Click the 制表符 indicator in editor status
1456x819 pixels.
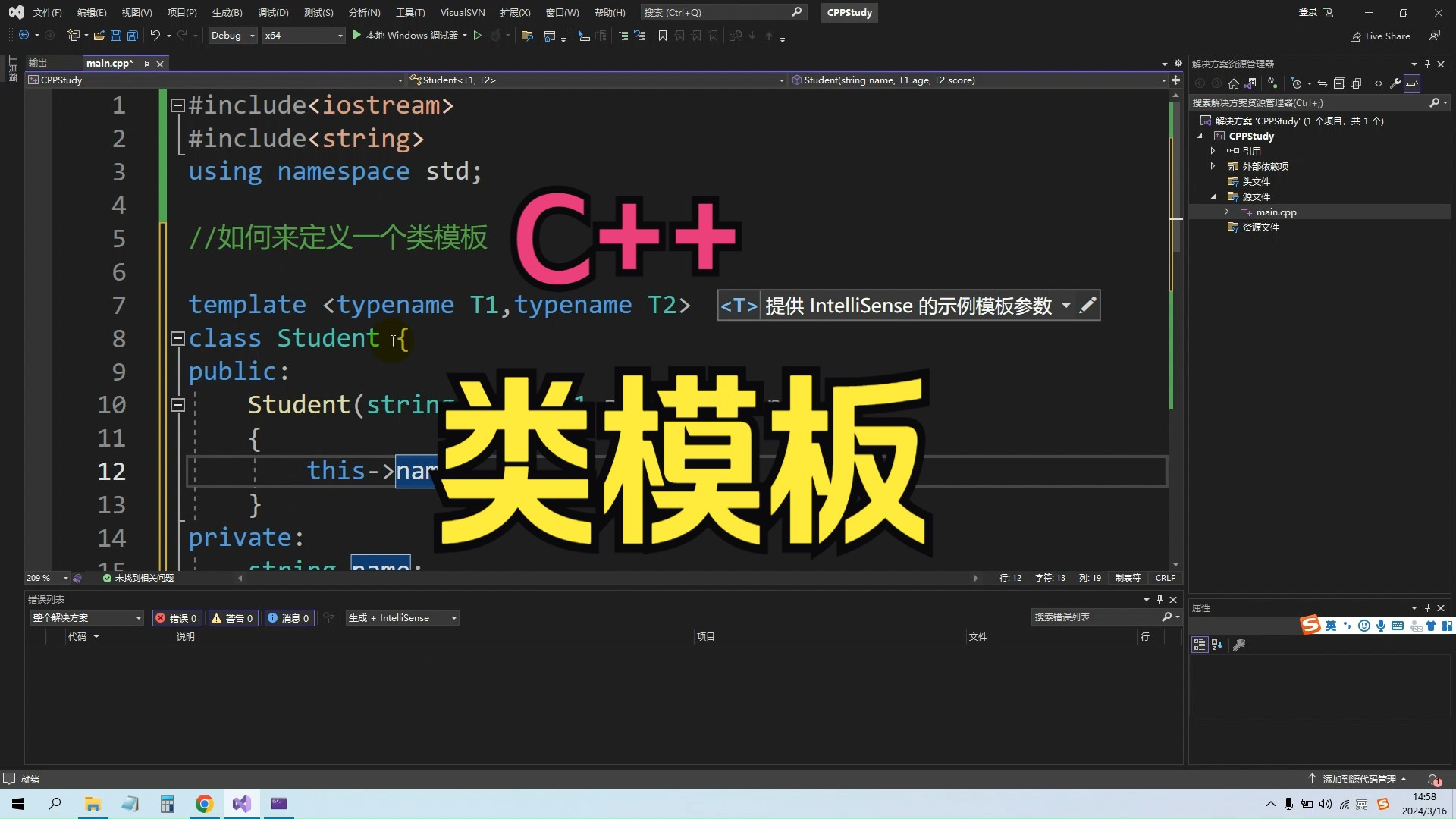(x=1128, y=578)
